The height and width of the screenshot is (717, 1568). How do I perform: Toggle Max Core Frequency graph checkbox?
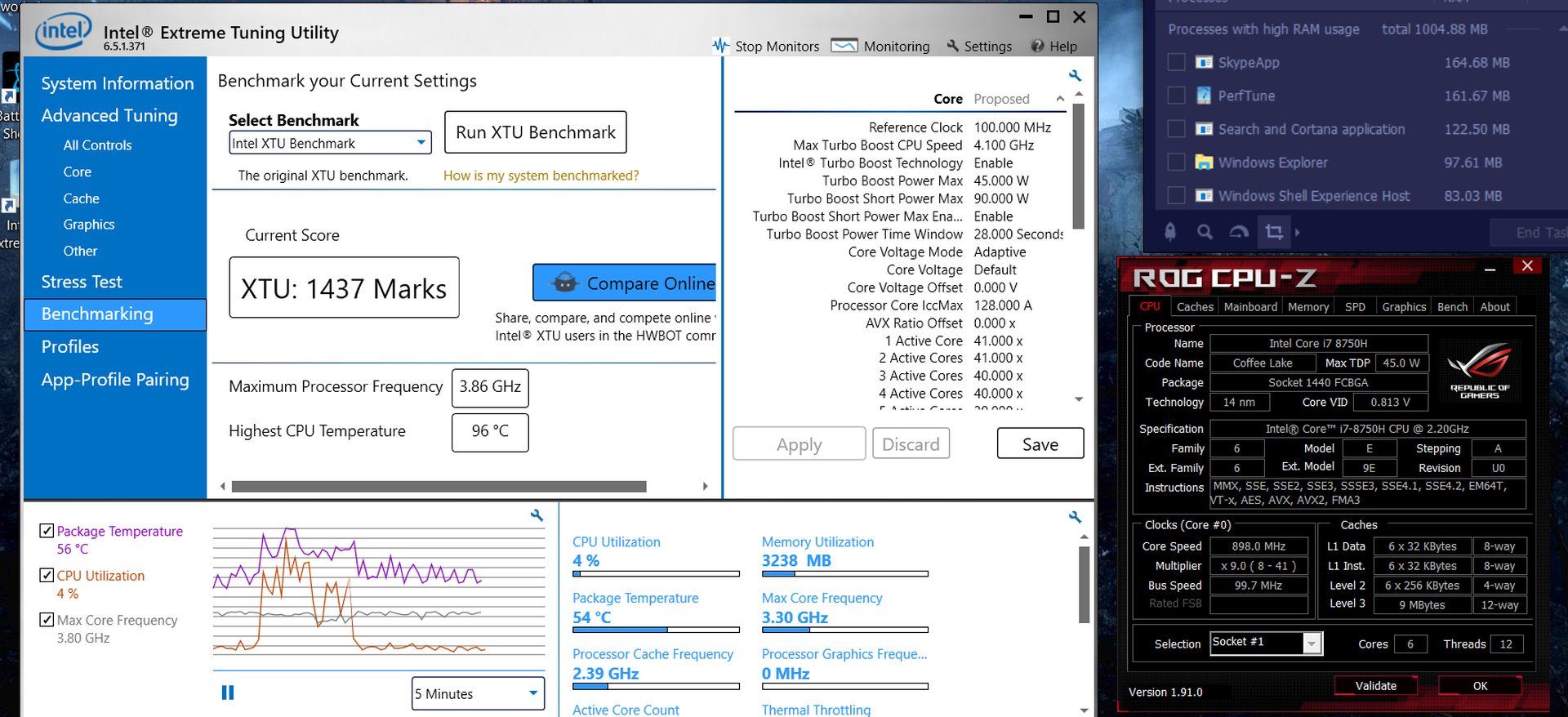[47, 619]
